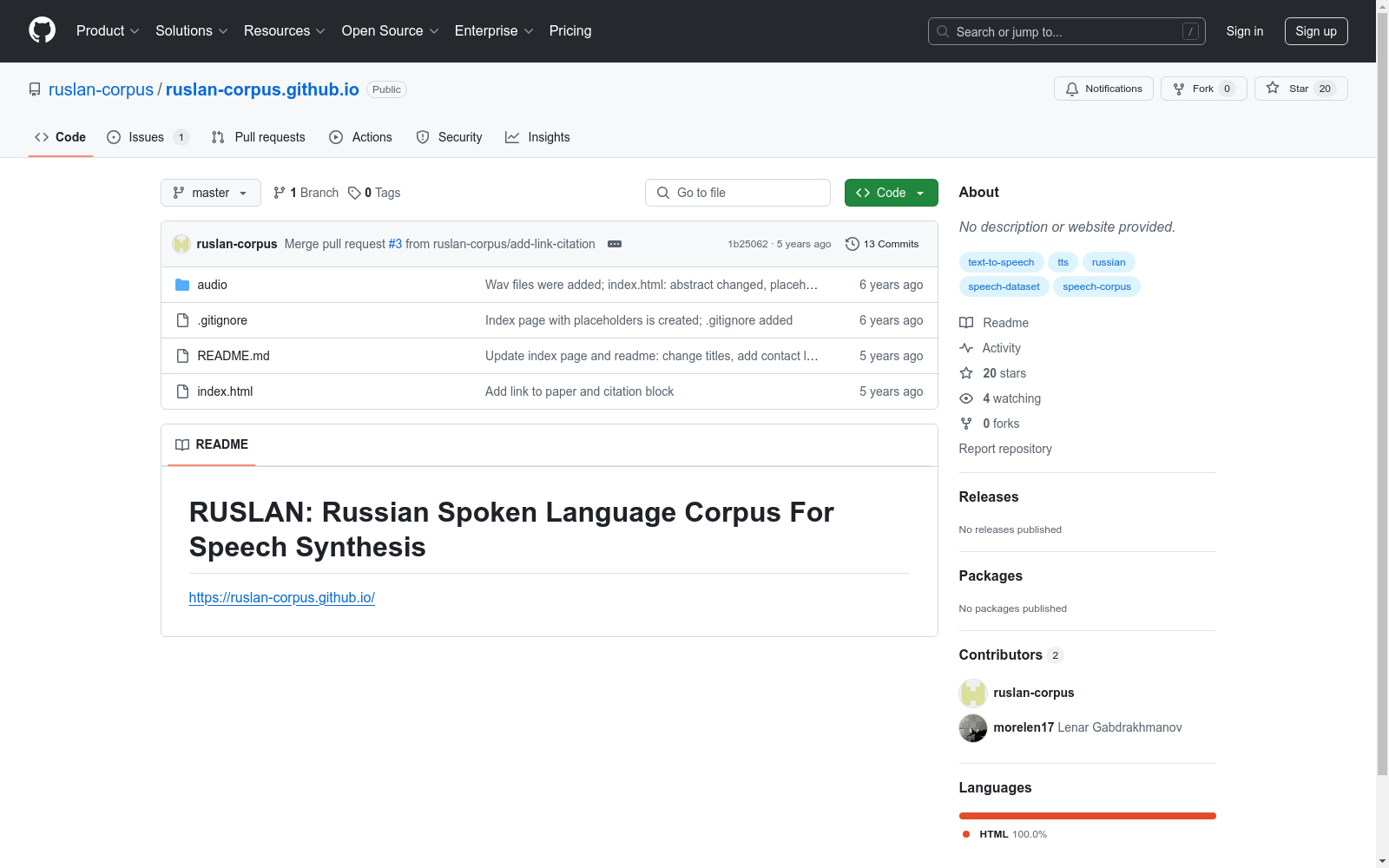Click the ruslan-corpus avatar in commit row

(x=181, y=244)
